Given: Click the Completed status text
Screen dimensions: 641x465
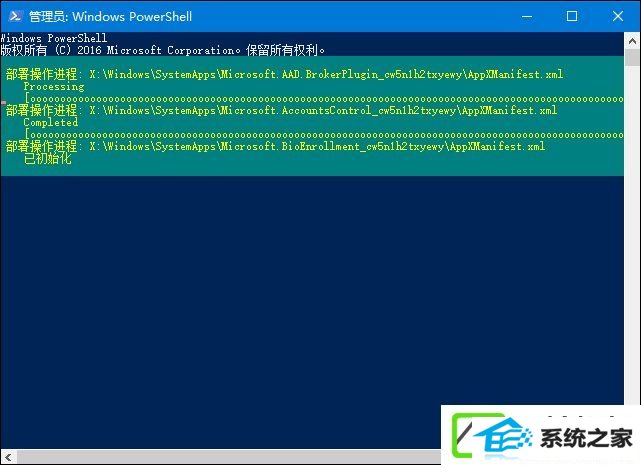Looking at the screenshot, I should 51,122.
